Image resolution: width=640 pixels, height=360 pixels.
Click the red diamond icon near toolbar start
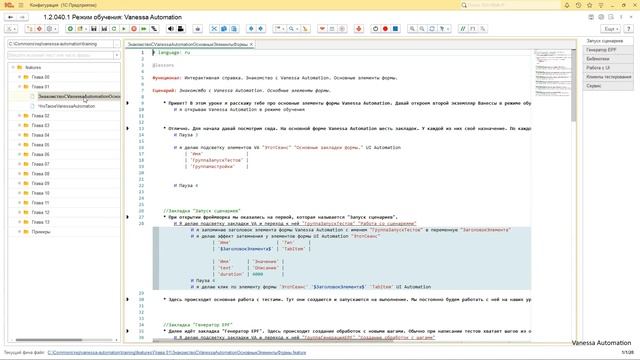pyautogui.click(x=40, y=29)
